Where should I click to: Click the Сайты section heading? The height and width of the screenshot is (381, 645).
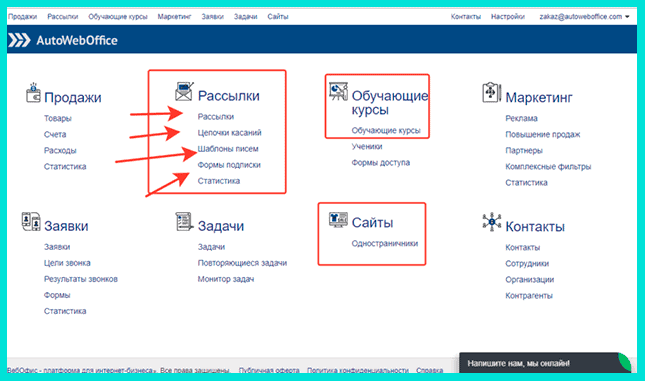tap(372, 223)
